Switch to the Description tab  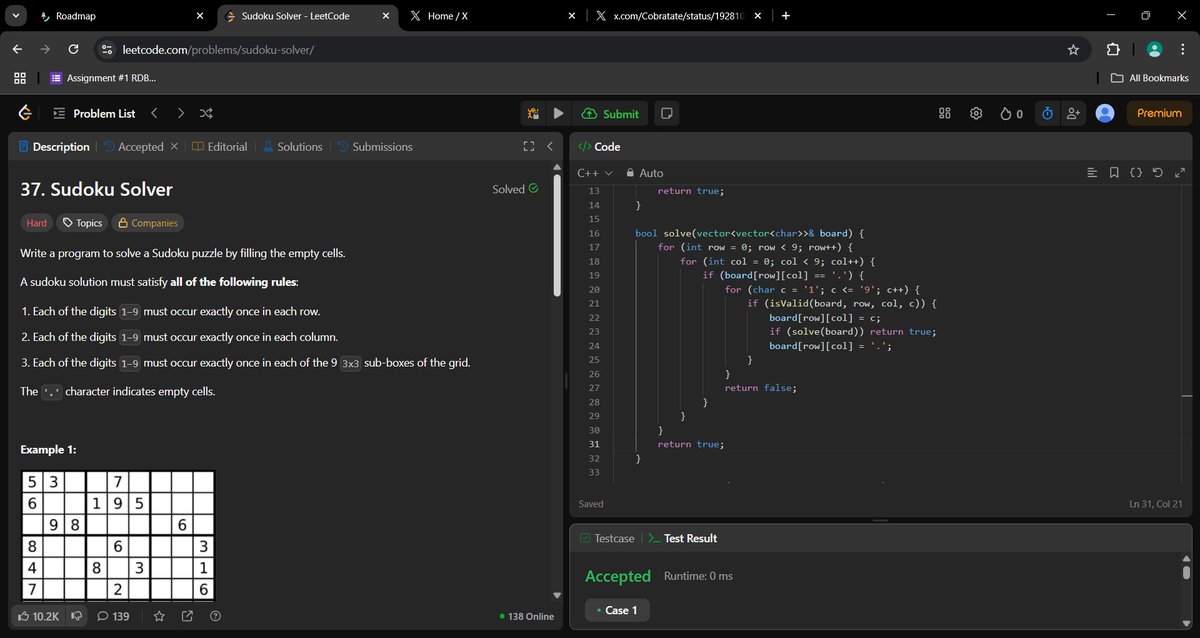[x=54, y=146]
